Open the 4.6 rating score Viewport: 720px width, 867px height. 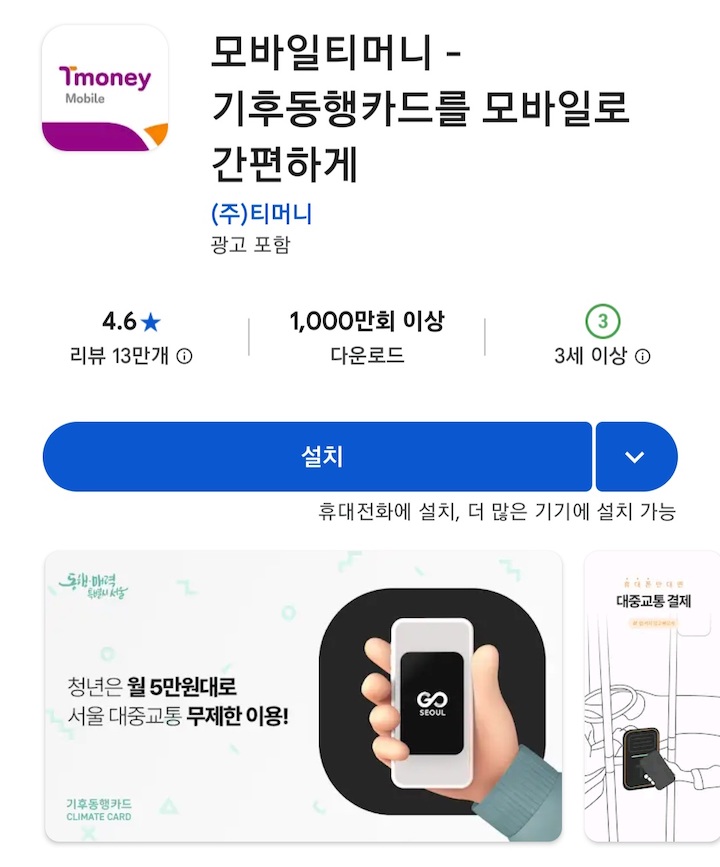coord(119,321)
